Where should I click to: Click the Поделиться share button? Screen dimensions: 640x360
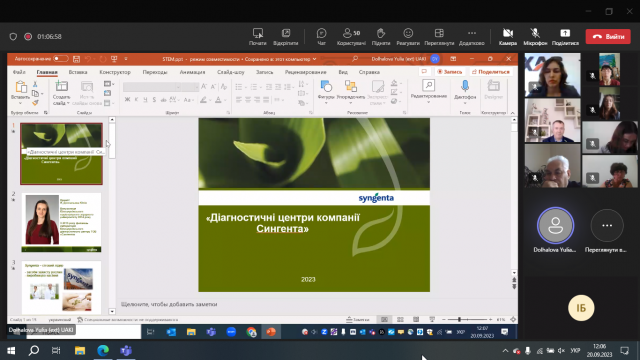click(x=491, y=72)
